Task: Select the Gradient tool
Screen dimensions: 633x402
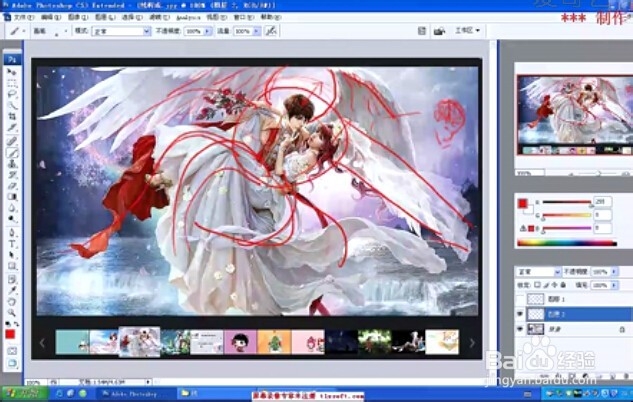Action: [x=12, y=197]
